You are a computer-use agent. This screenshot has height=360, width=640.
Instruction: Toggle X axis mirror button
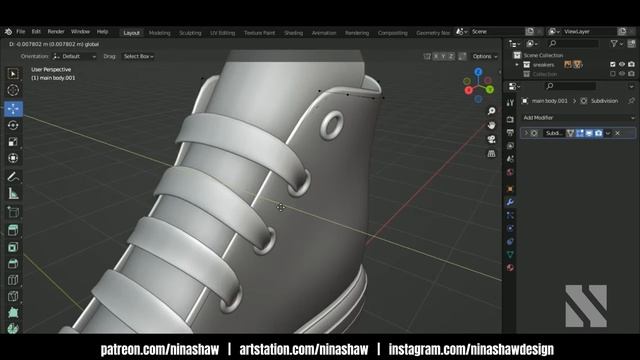coord(436,56)
